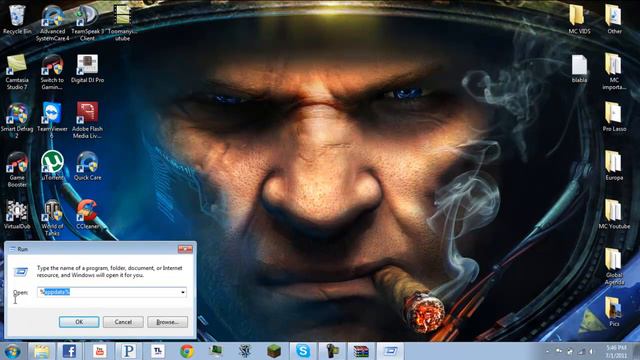Screen dimensions: 640x360
Task: Select the Toomanyi... utube video file
Action: pyautogui.click(x=122, y=23)
